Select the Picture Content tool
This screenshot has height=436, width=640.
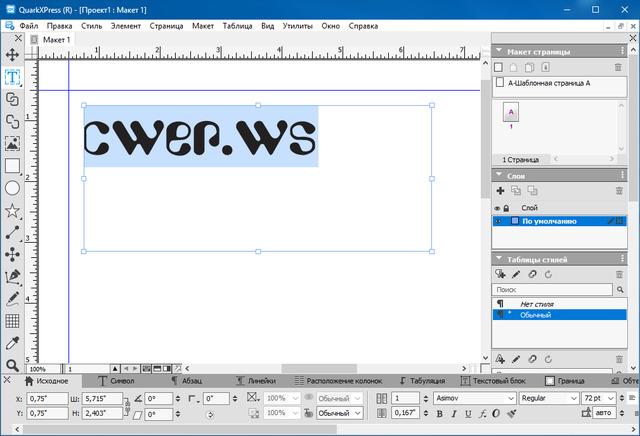click(x=13, y=143)
